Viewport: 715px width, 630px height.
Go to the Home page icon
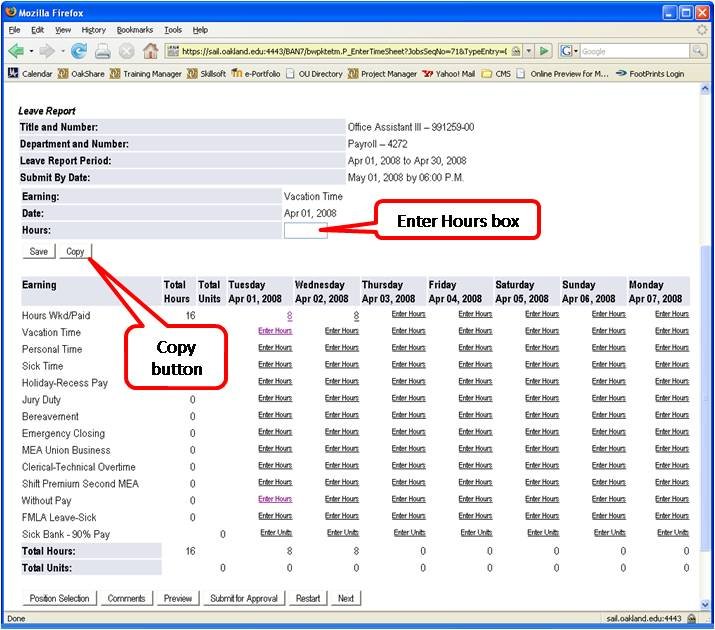[150, 51]
